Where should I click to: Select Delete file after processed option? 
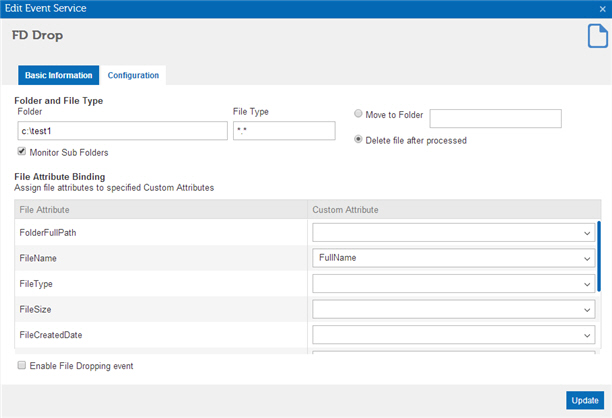point(358,139)
